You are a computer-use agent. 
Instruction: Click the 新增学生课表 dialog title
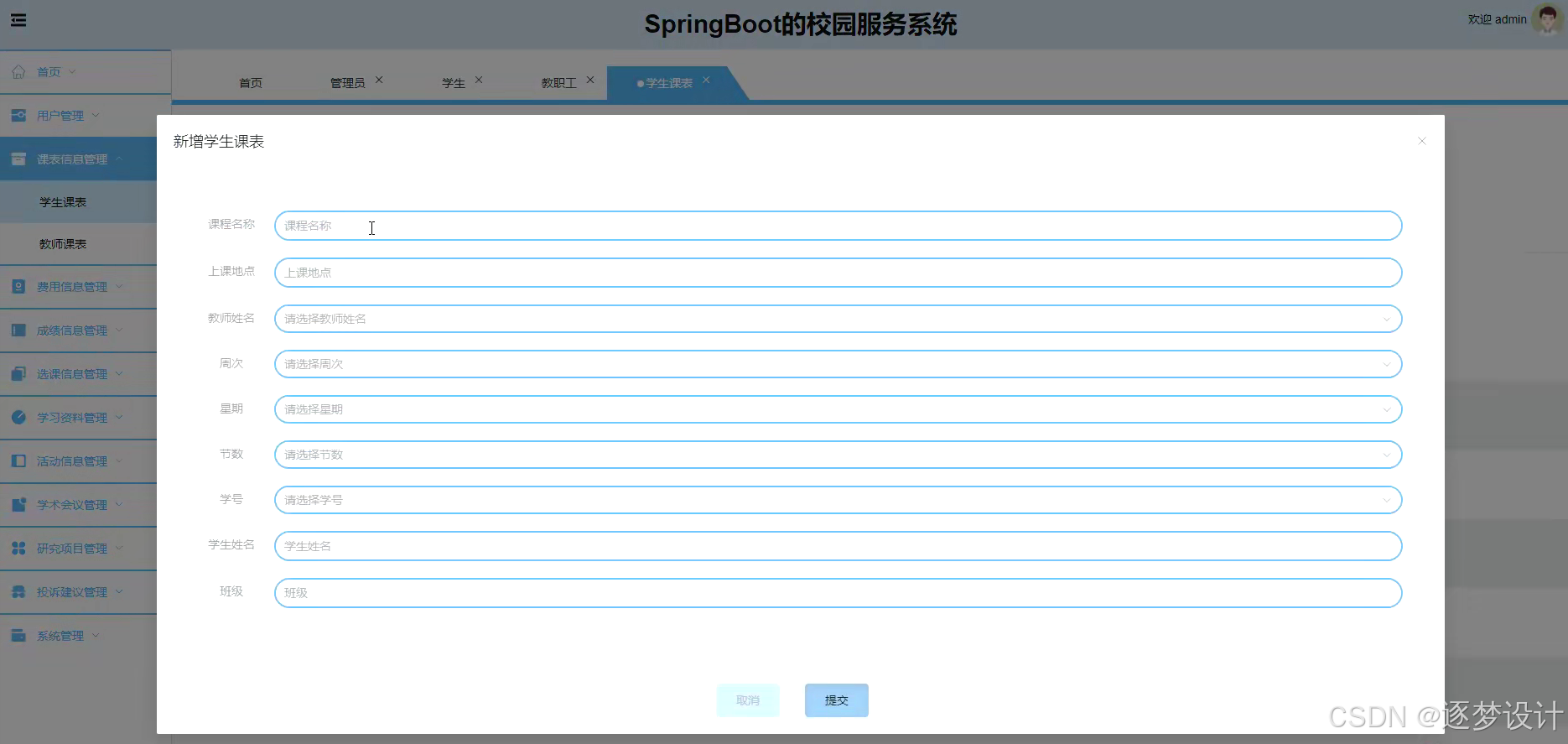[x=219, y=142]
